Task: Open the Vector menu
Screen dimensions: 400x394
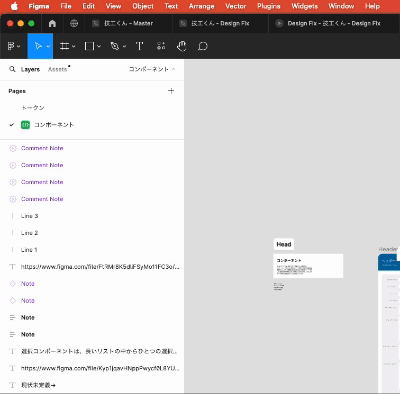Action: 236,6
